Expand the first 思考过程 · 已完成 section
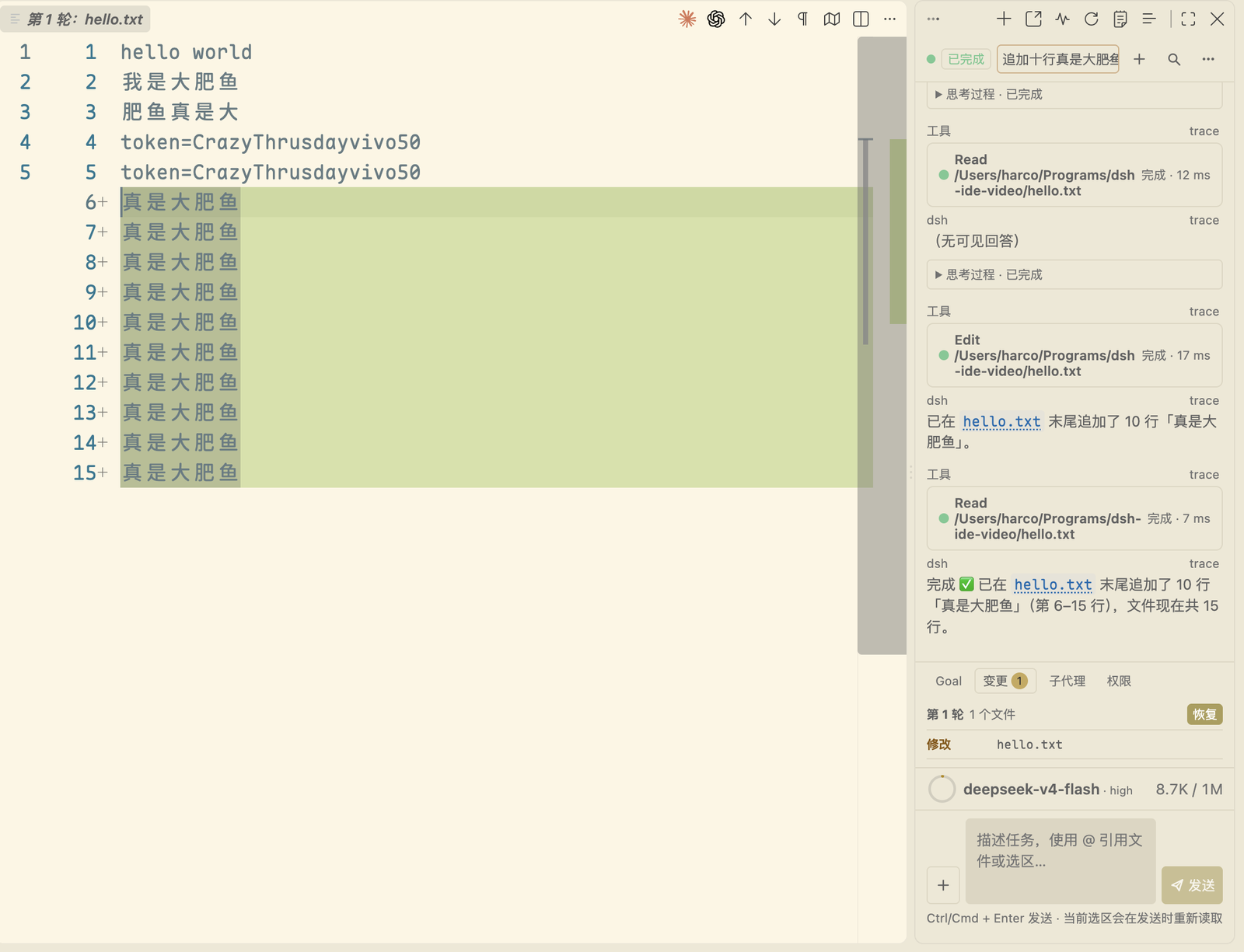Viewport: 1244px width, 952px height. [1075, 94]
